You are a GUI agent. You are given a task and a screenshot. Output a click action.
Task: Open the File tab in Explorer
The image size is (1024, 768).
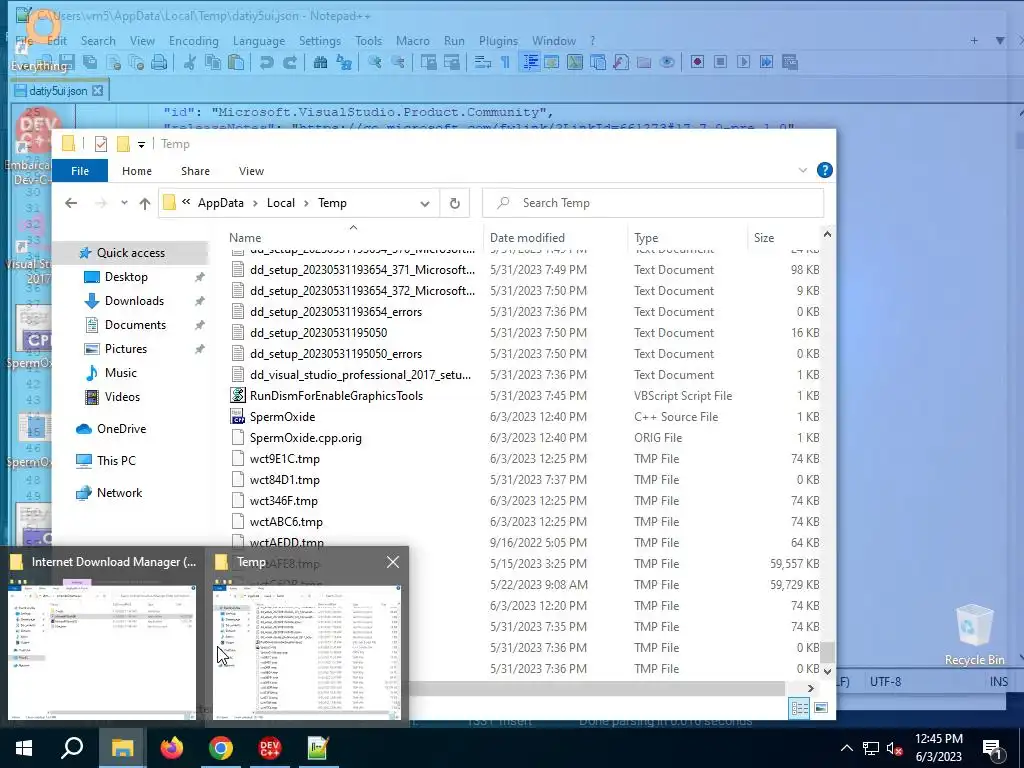(x=80, y=171)
